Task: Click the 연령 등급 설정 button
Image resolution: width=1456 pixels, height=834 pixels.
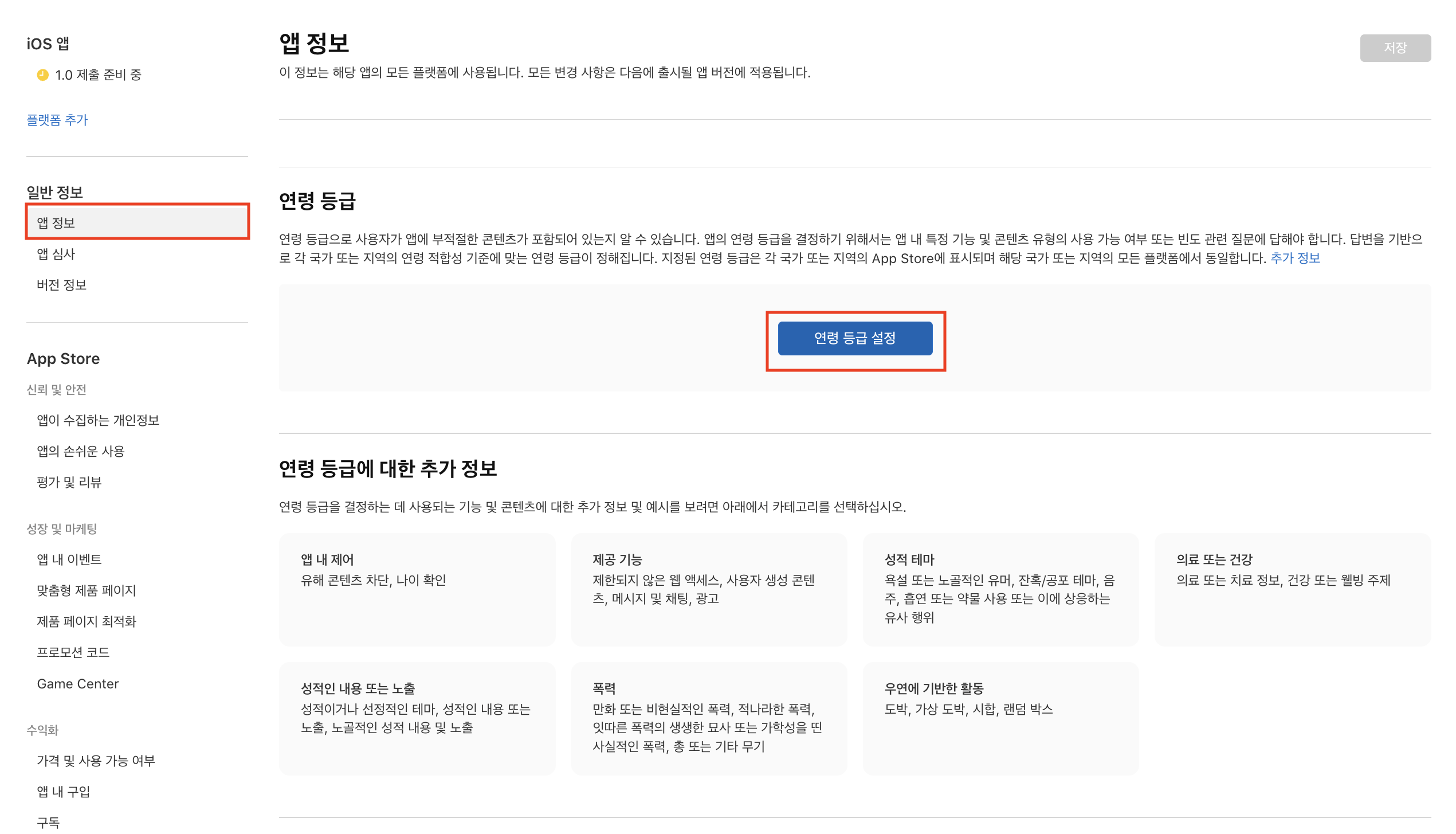Action: (855, 338)
